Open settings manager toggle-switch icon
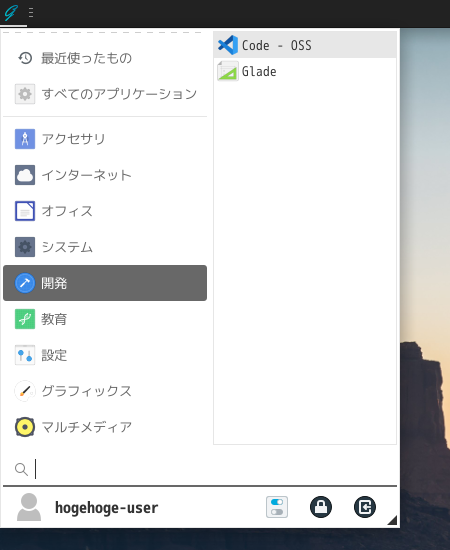This screenshot has width=450, height=550. pos(277,507)
